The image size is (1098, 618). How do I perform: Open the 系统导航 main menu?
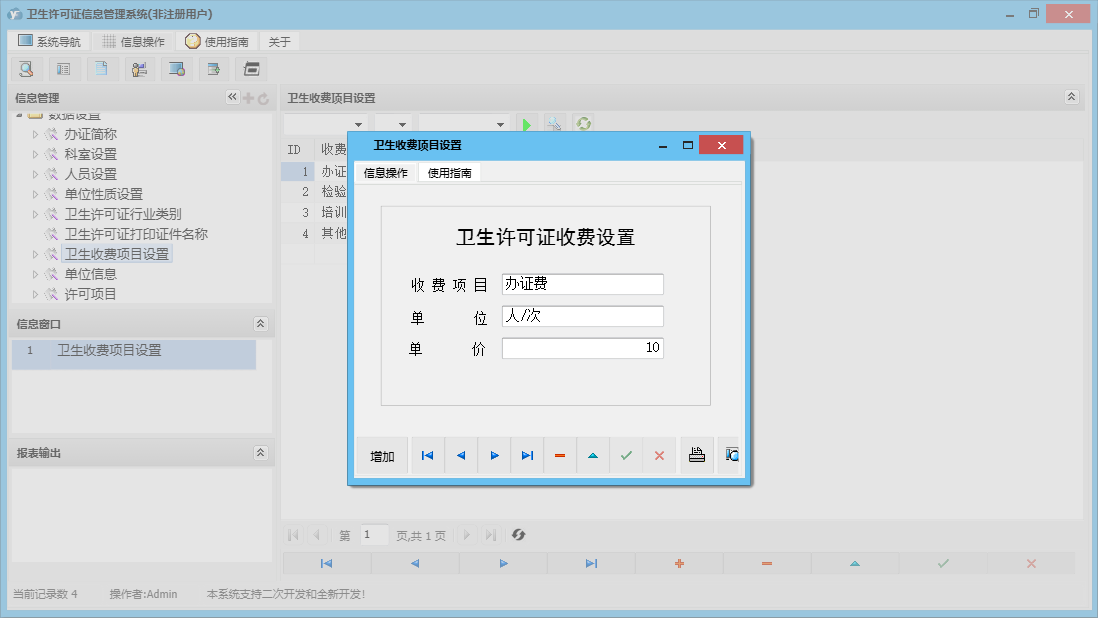(x=49, y=42)
